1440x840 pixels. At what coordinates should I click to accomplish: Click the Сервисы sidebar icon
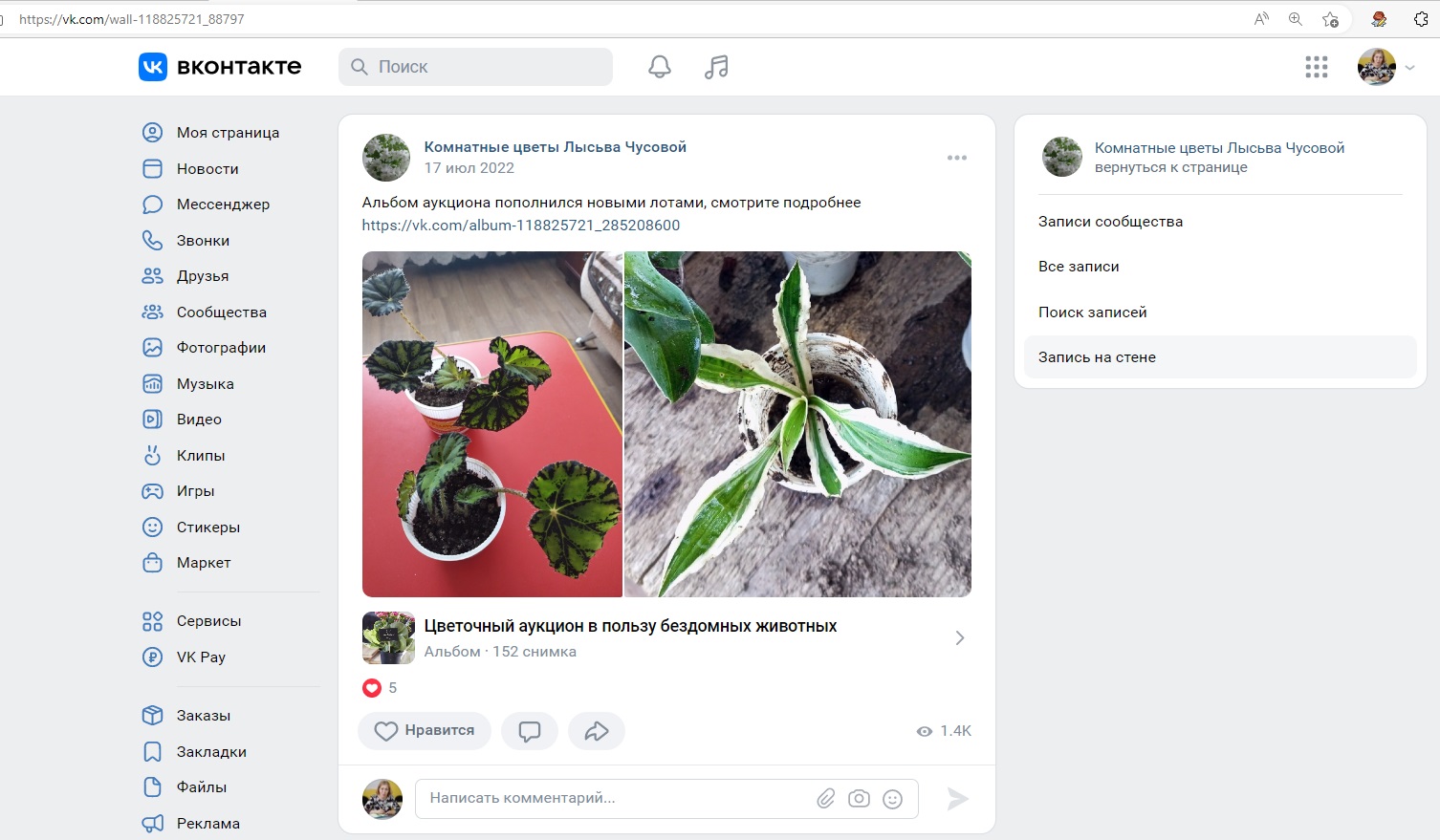click(152, 621)
